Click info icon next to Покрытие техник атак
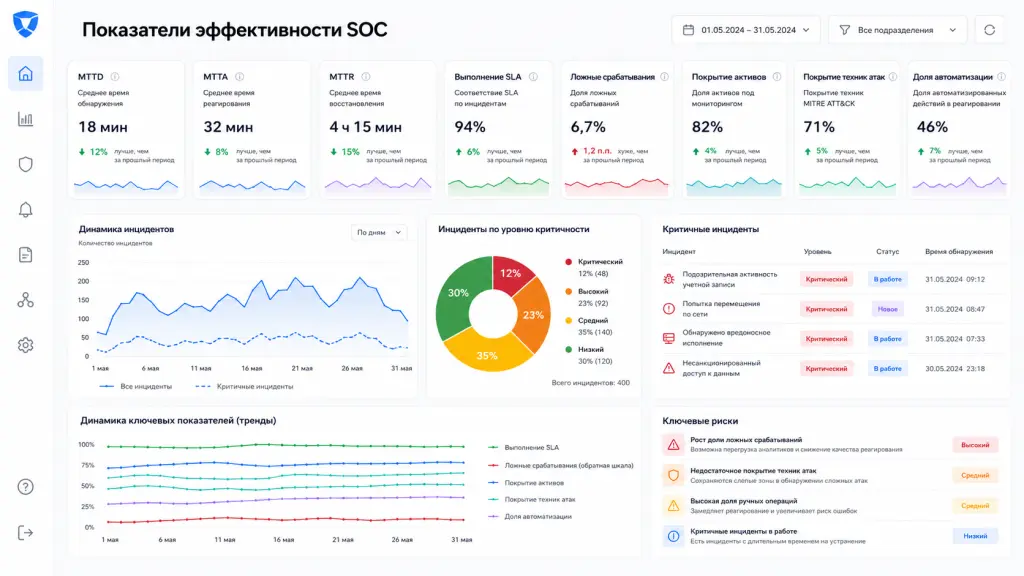Screen dimensions: 1024x576 tap(893, 77)
